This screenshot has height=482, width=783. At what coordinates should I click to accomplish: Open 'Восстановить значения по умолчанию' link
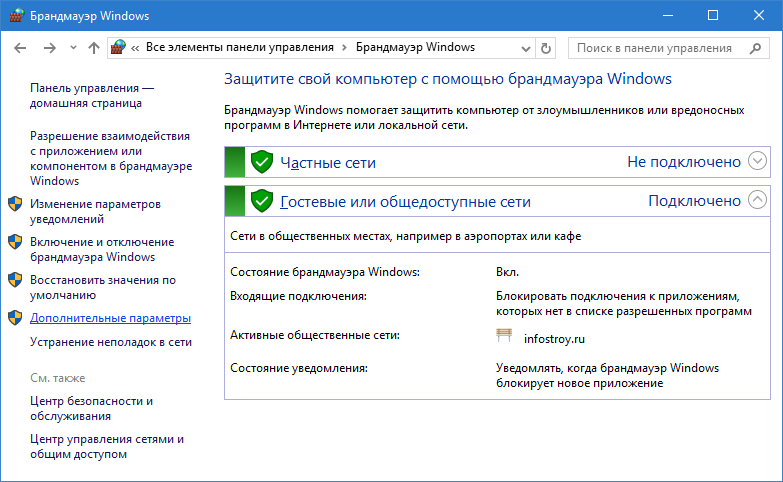103,287
